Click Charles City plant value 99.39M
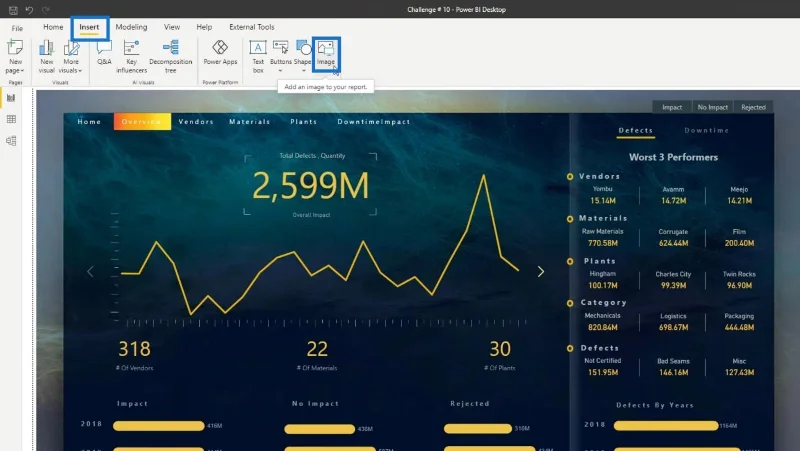This screenshot has width=800, height=451. point(673,286)
